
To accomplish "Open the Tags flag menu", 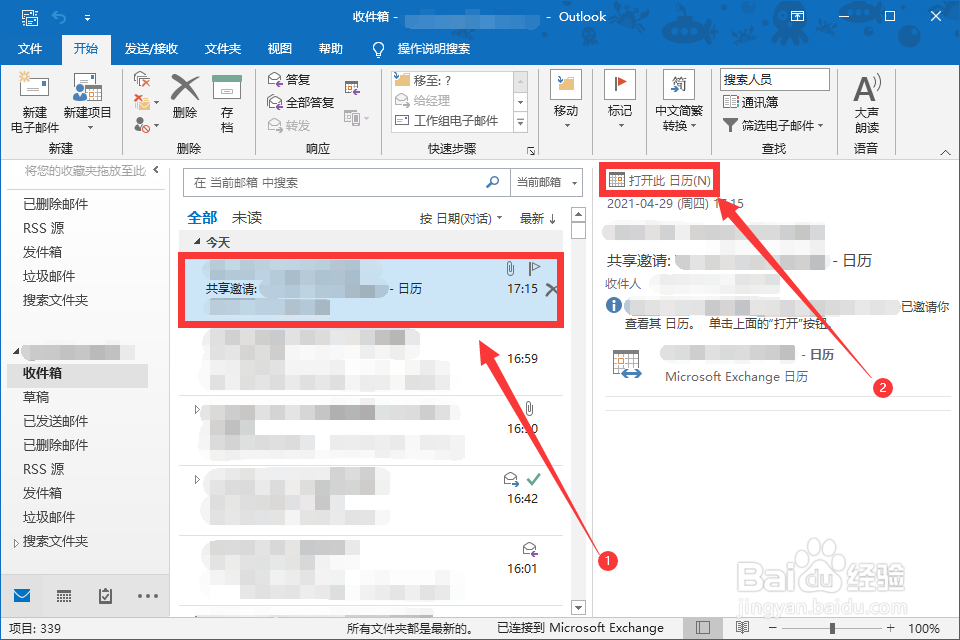I will [x=620, y=100].
